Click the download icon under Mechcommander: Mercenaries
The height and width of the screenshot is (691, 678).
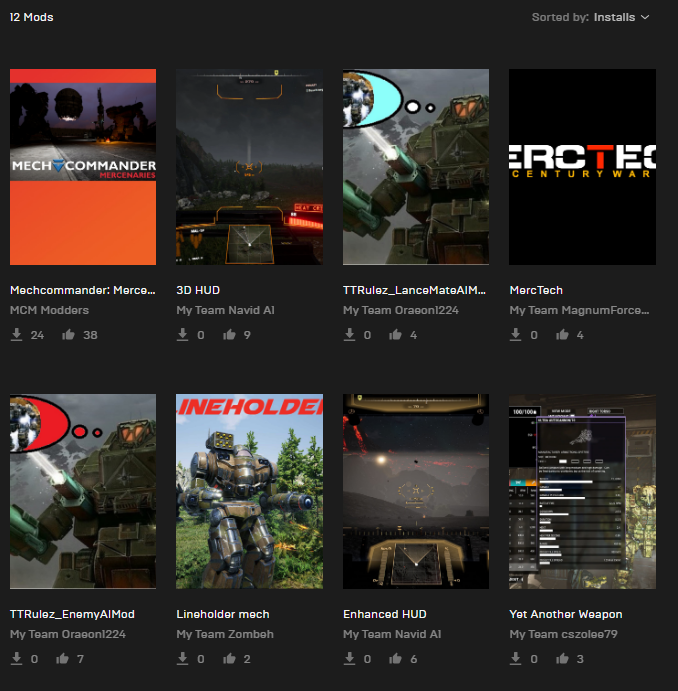tap(16, 335)
